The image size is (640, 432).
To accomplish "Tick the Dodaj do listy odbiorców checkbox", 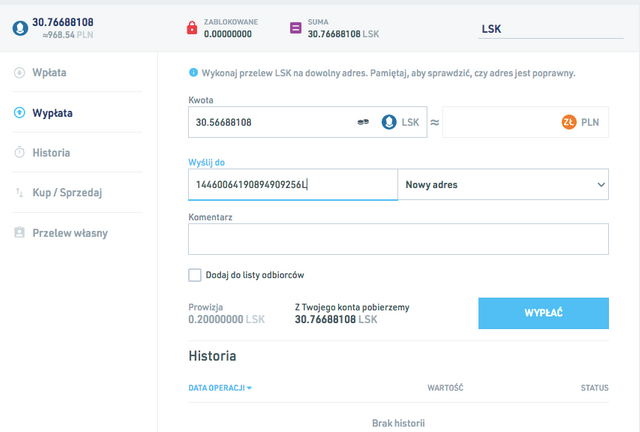I will (x=195, y=275).
